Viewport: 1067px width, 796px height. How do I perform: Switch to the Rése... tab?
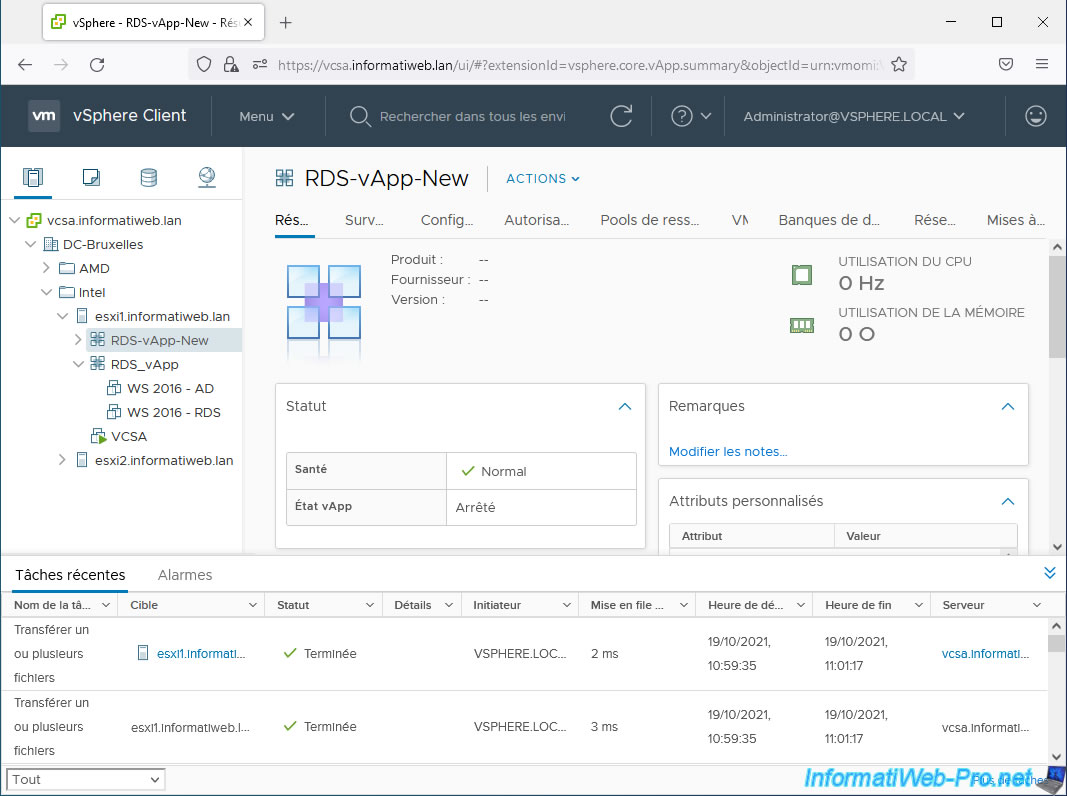click(934, 220)
